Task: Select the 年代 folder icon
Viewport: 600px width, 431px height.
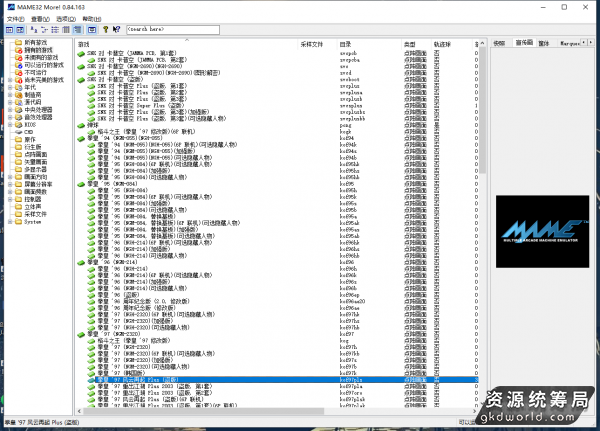Action: (x=18, y=87)
